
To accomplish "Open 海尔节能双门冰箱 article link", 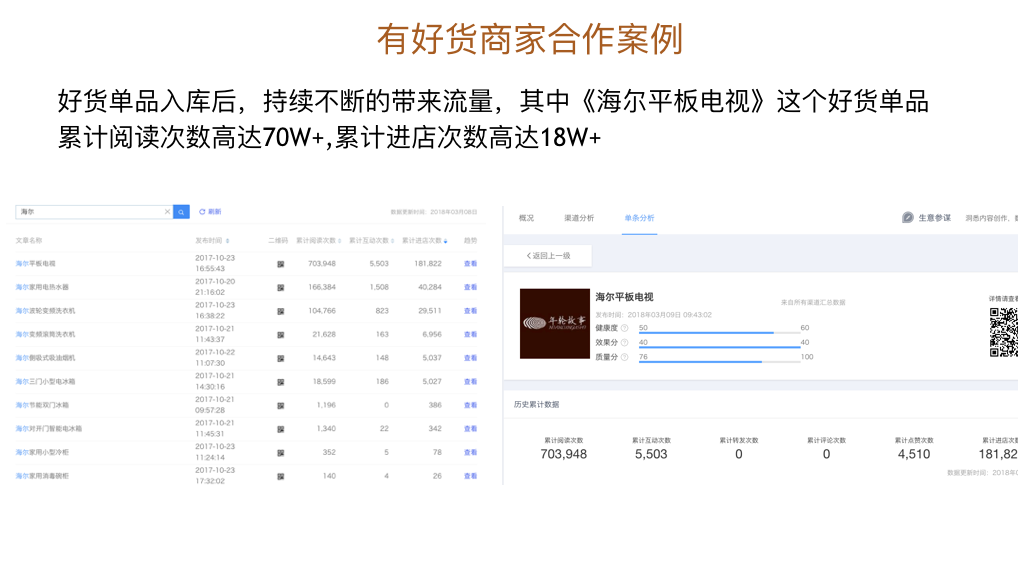I will point(42,405).
